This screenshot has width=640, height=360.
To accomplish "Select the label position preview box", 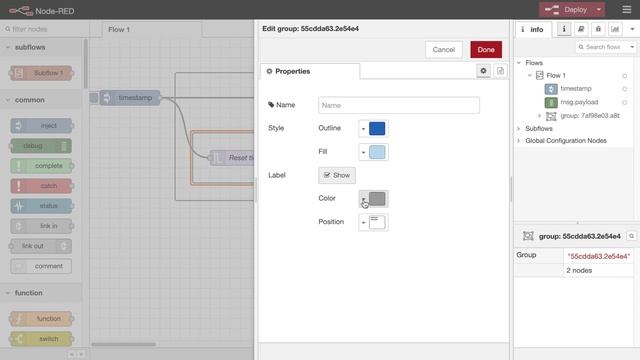I will click(x=377, y=222).
